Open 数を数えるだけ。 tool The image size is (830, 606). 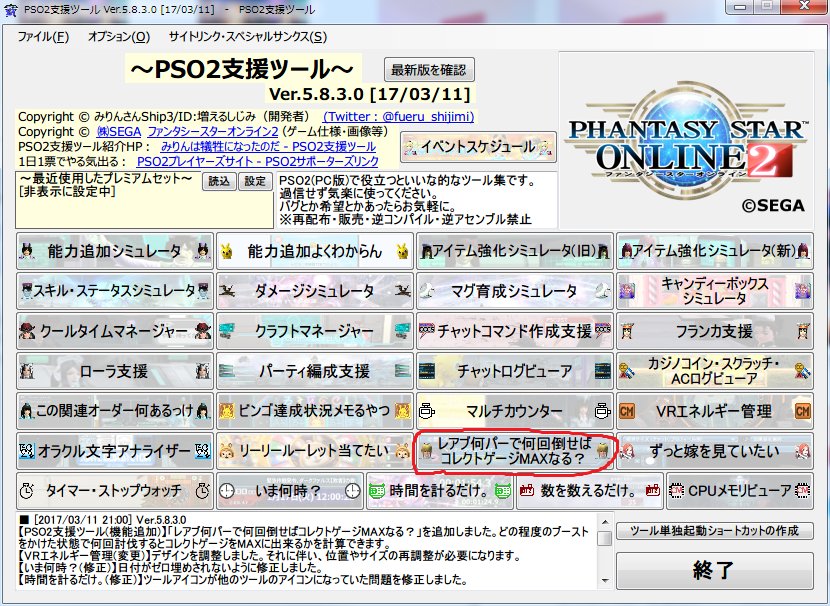[589, 491]
